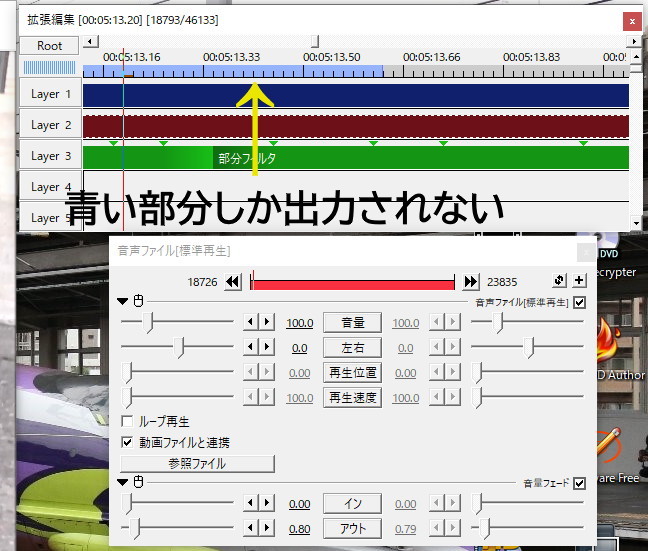
Task: Decrease left 左右 value with left arrow
Action: pos(250,347)
